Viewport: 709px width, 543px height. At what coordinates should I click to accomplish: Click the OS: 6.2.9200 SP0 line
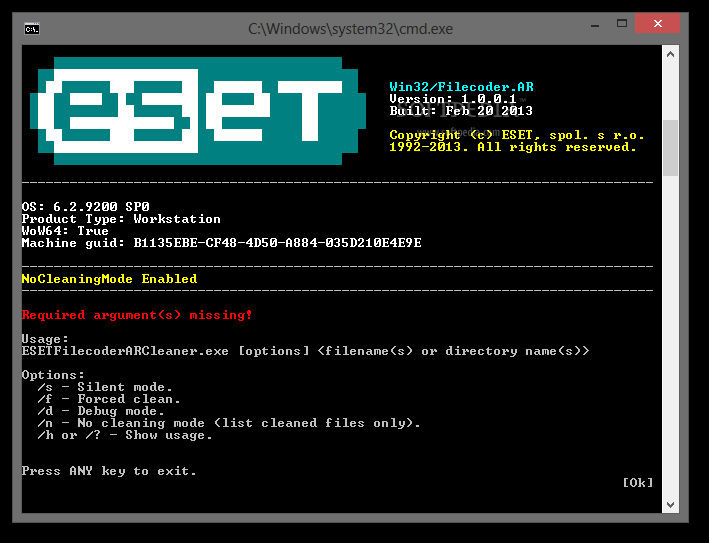pos(85,207)
